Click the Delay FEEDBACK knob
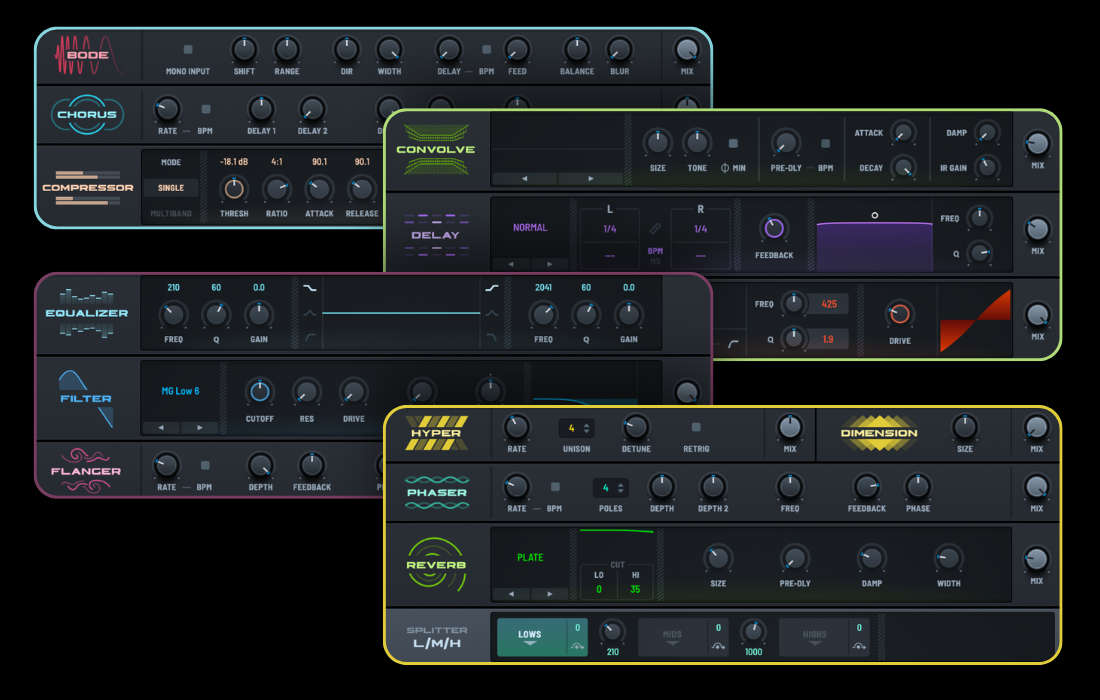 pos(774,228)
